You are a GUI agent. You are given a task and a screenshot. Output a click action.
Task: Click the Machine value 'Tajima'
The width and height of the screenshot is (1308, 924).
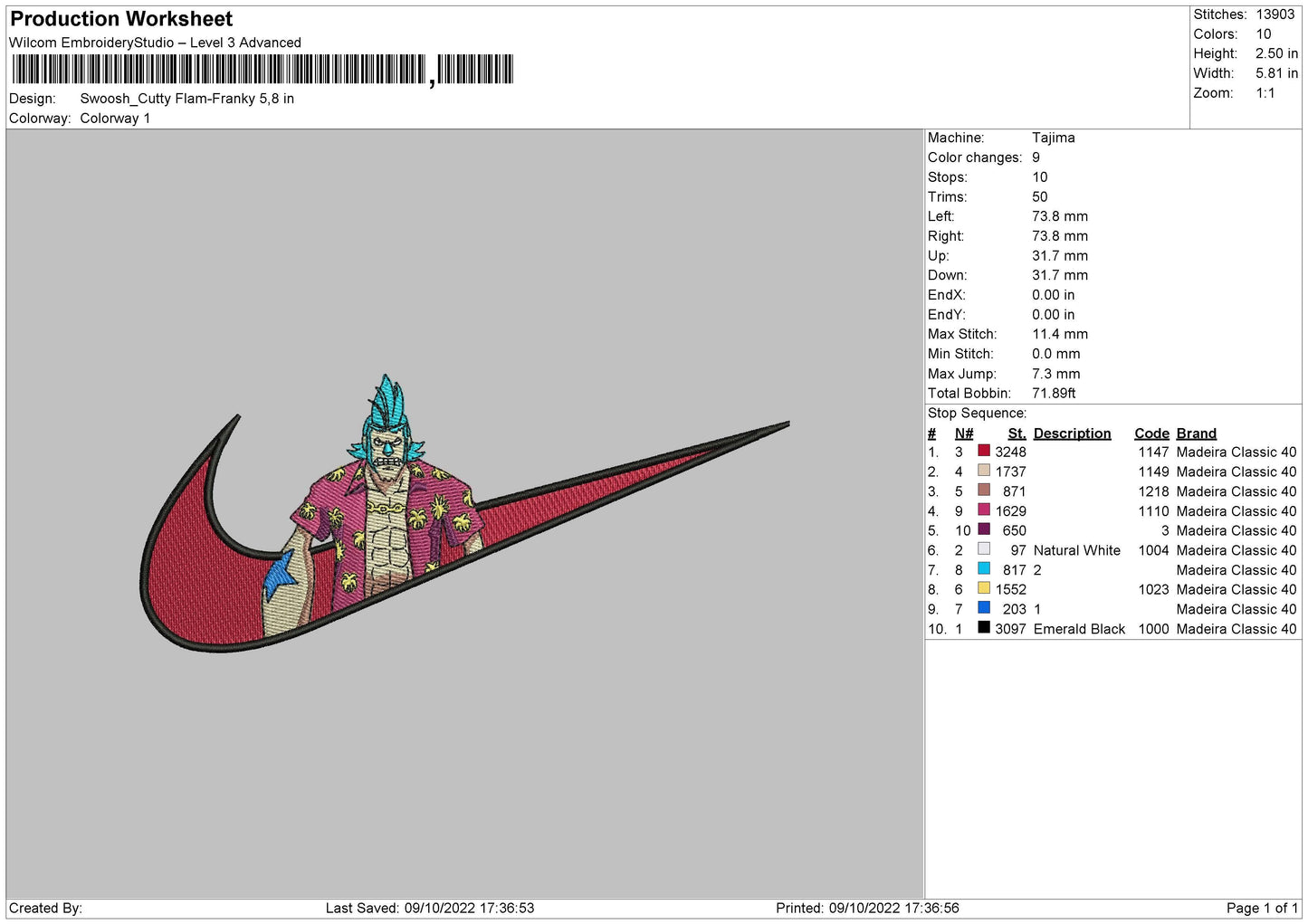1054,138
